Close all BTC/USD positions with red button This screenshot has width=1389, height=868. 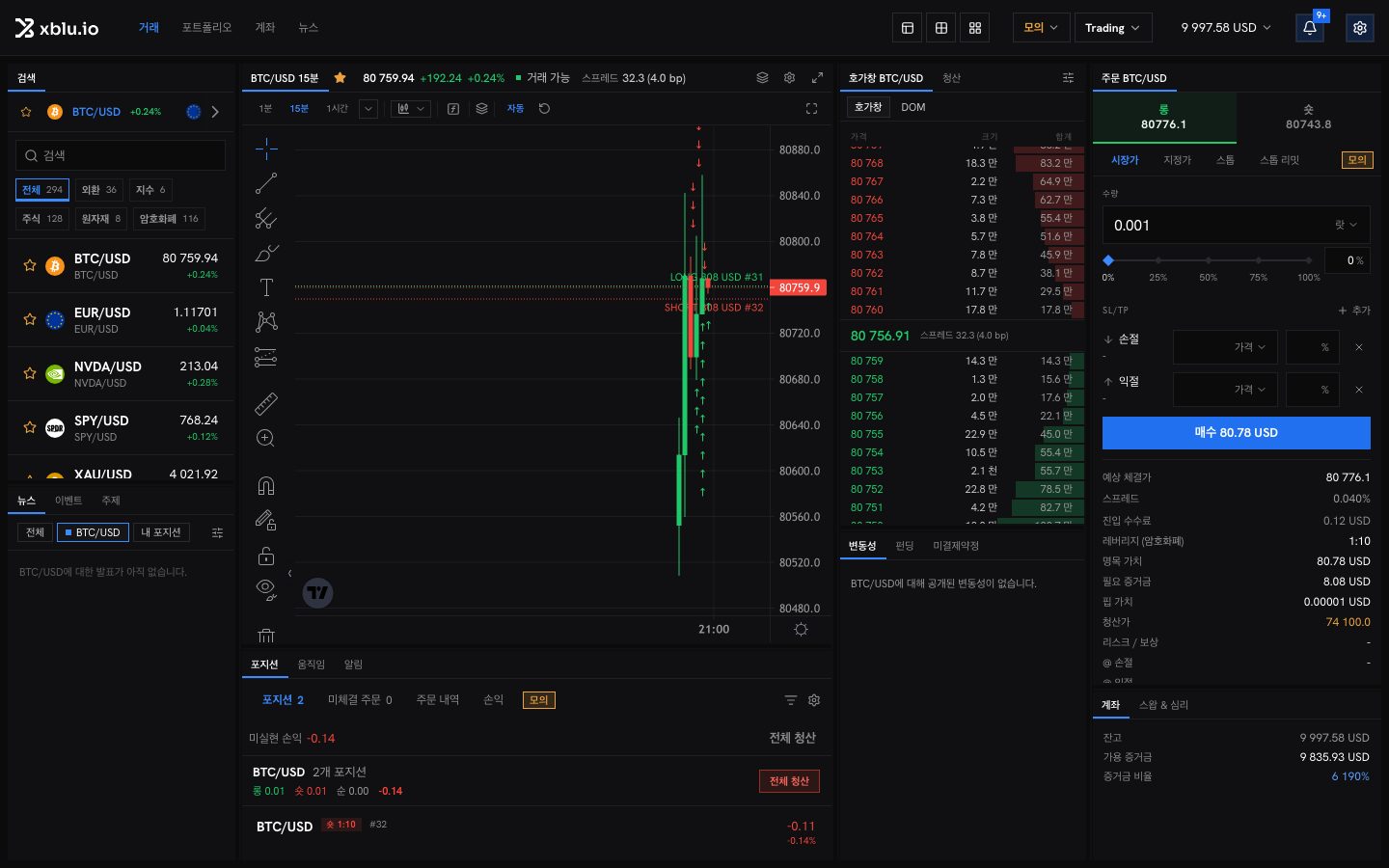789,781
